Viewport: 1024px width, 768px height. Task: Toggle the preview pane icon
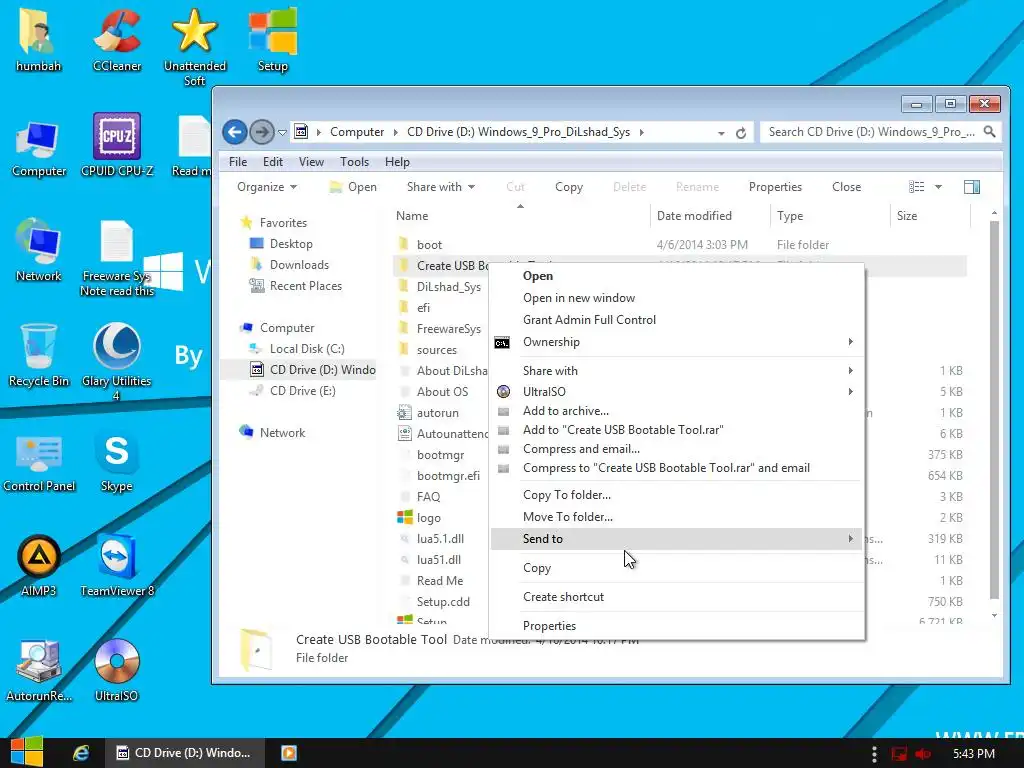click(x=972, y=187)
